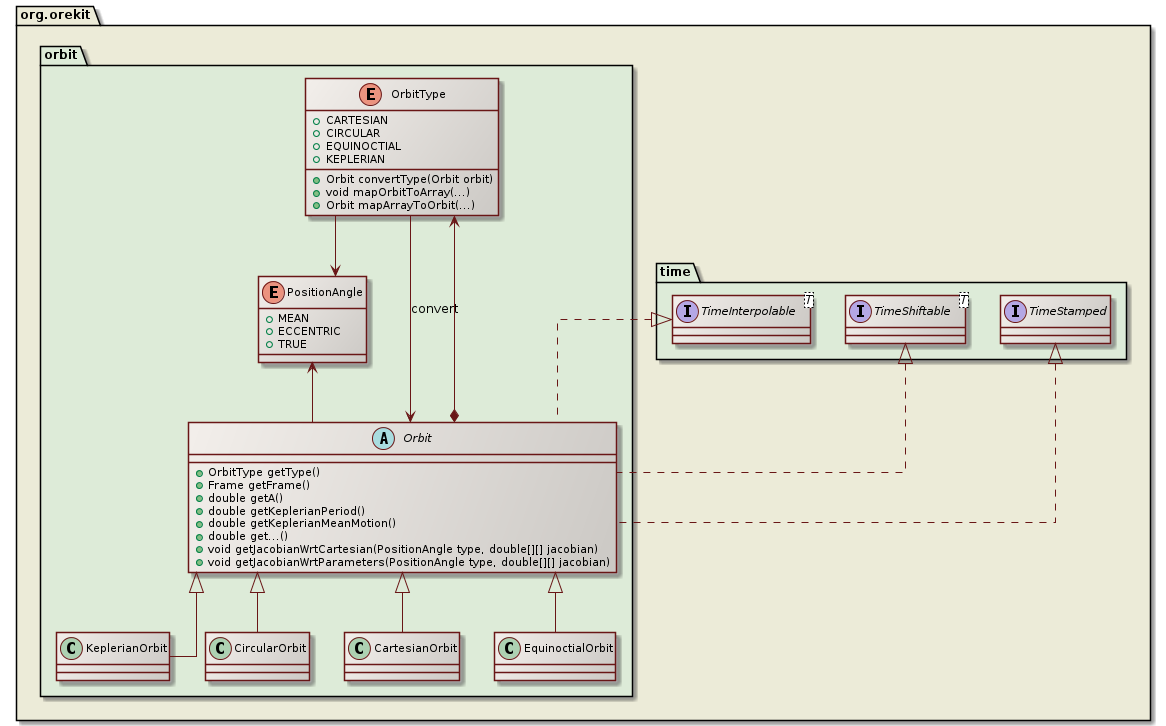
Task: Select the ECCENTRIC value in PositionAngle
Action: [309, 331]
